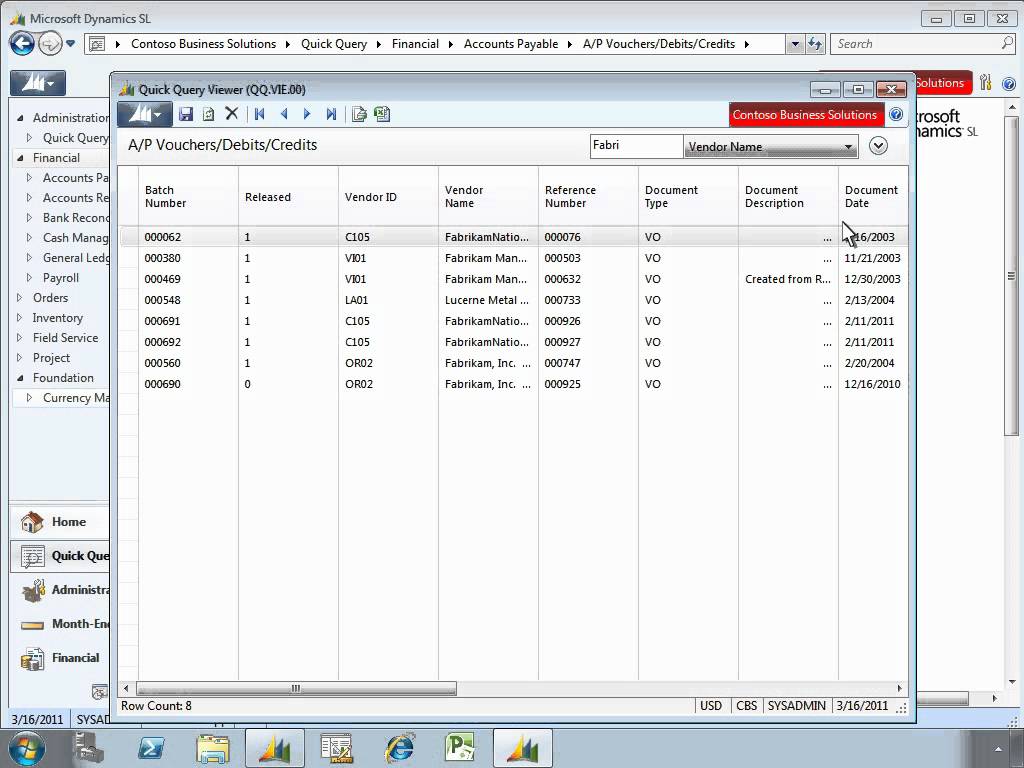Open the Dynamics logo menu in Quick Query Viewer
This screenshot has width=1024, height=768.
pyautogui.click(x=145, y=114)
